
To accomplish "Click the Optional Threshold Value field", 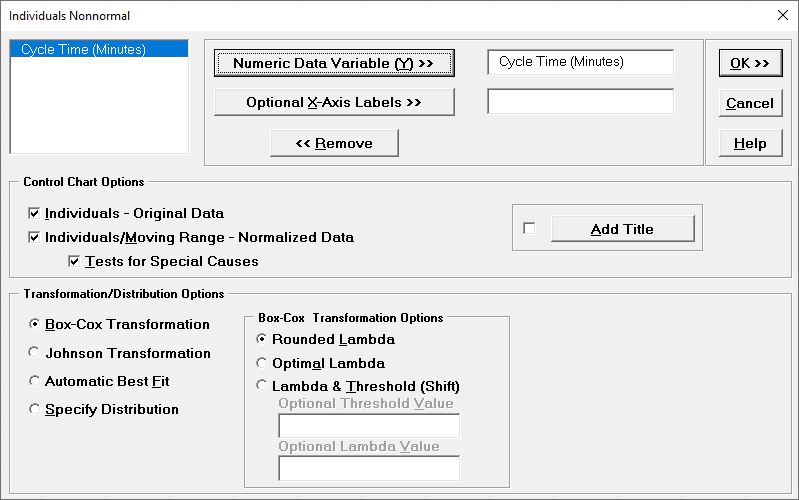I will 369,426.
